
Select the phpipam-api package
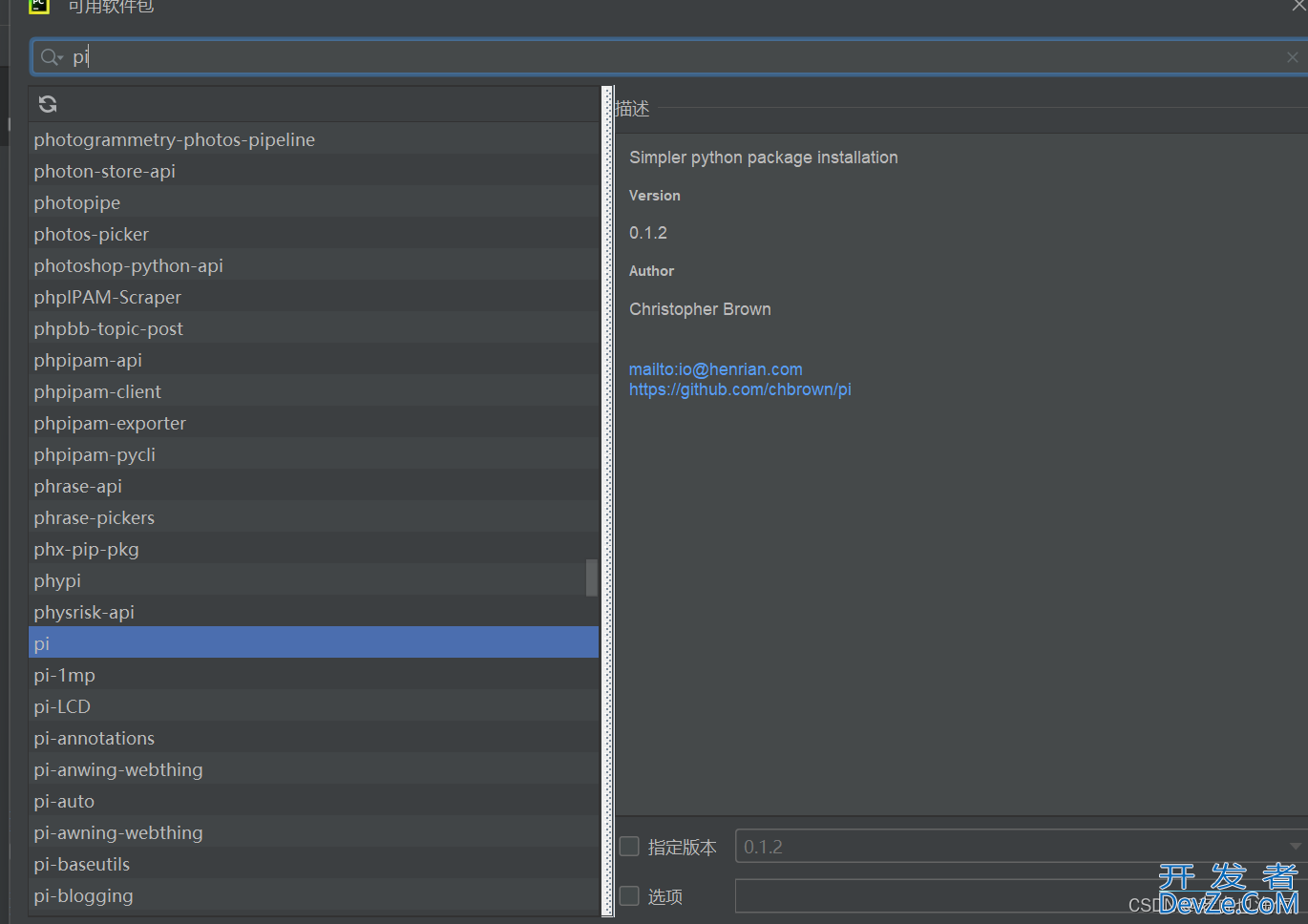pos(313,360)
